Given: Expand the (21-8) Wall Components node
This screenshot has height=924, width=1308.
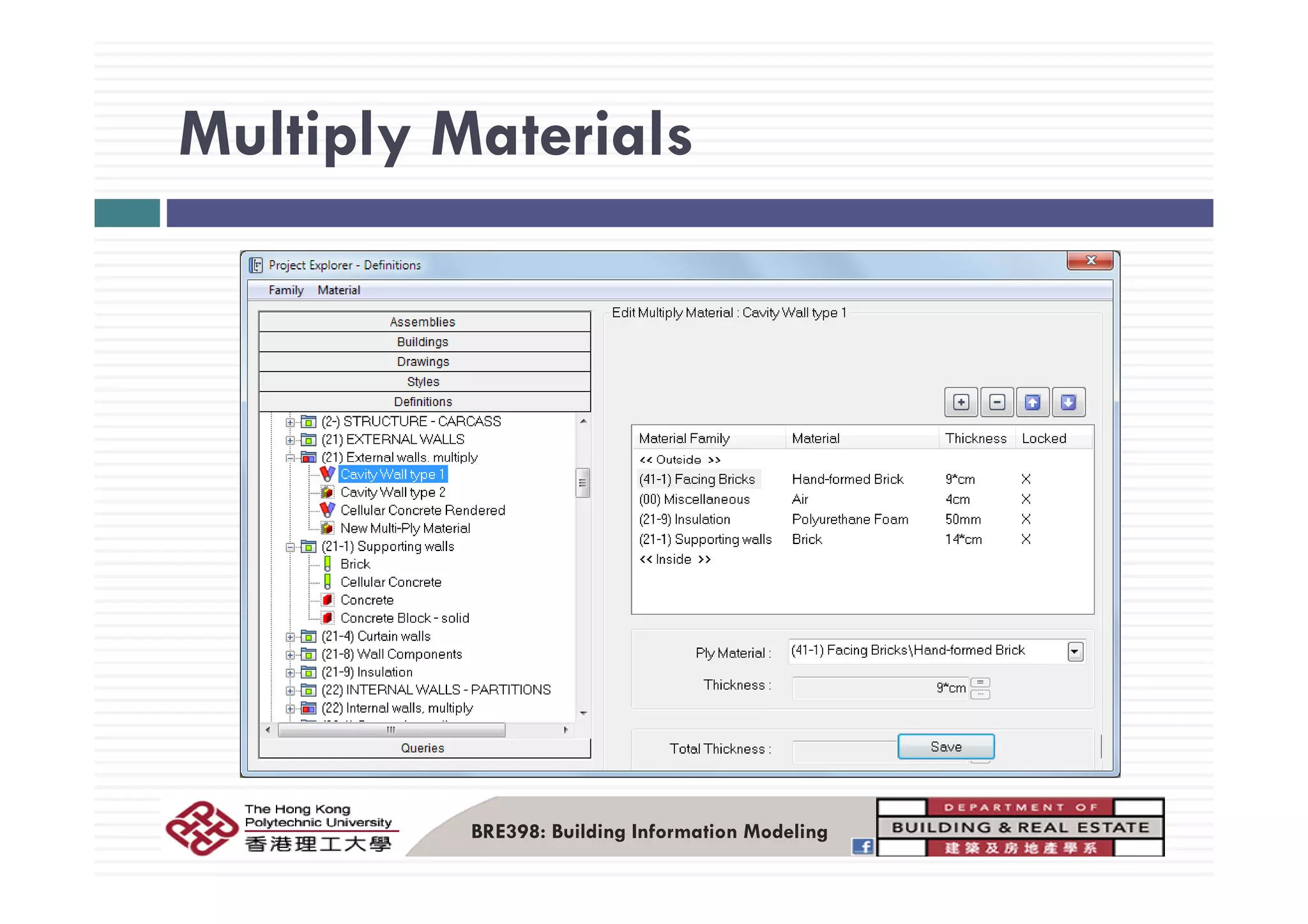Looking at the screenshot, I should (290, 655).
